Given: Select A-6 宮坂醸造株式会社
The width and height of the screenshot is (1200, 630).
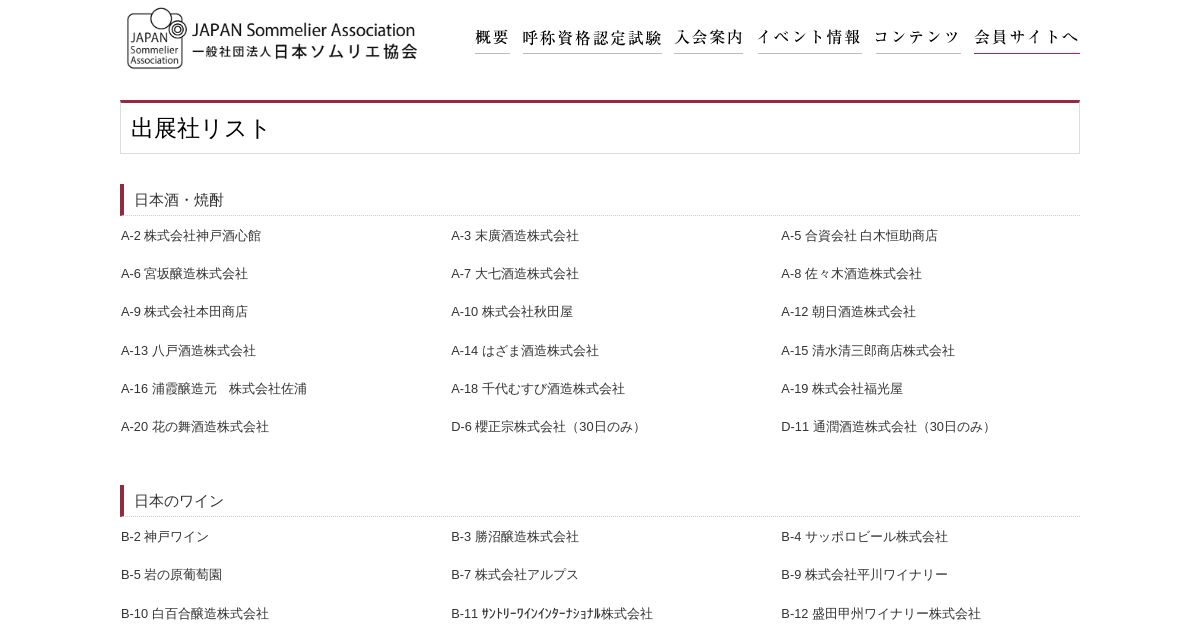Looking at the screenshot, I should [x=184, y=274].
